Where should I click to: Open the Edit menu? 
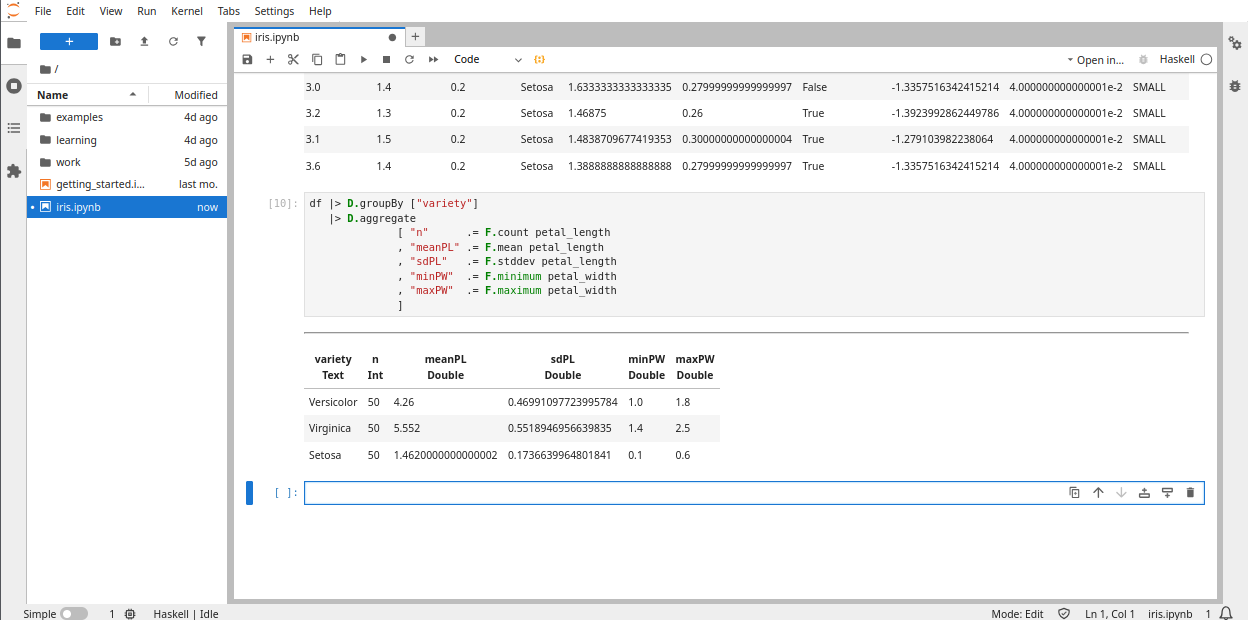(75, 11)
